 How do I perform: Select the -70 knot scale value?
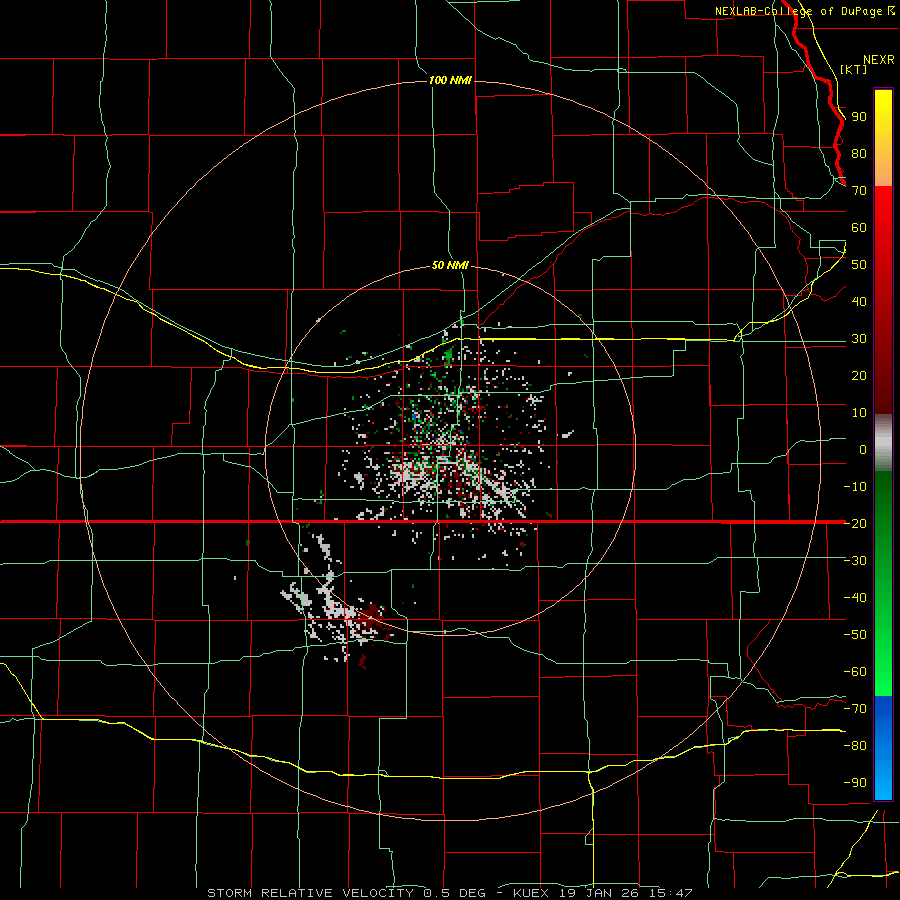click(x=855, y=708)
